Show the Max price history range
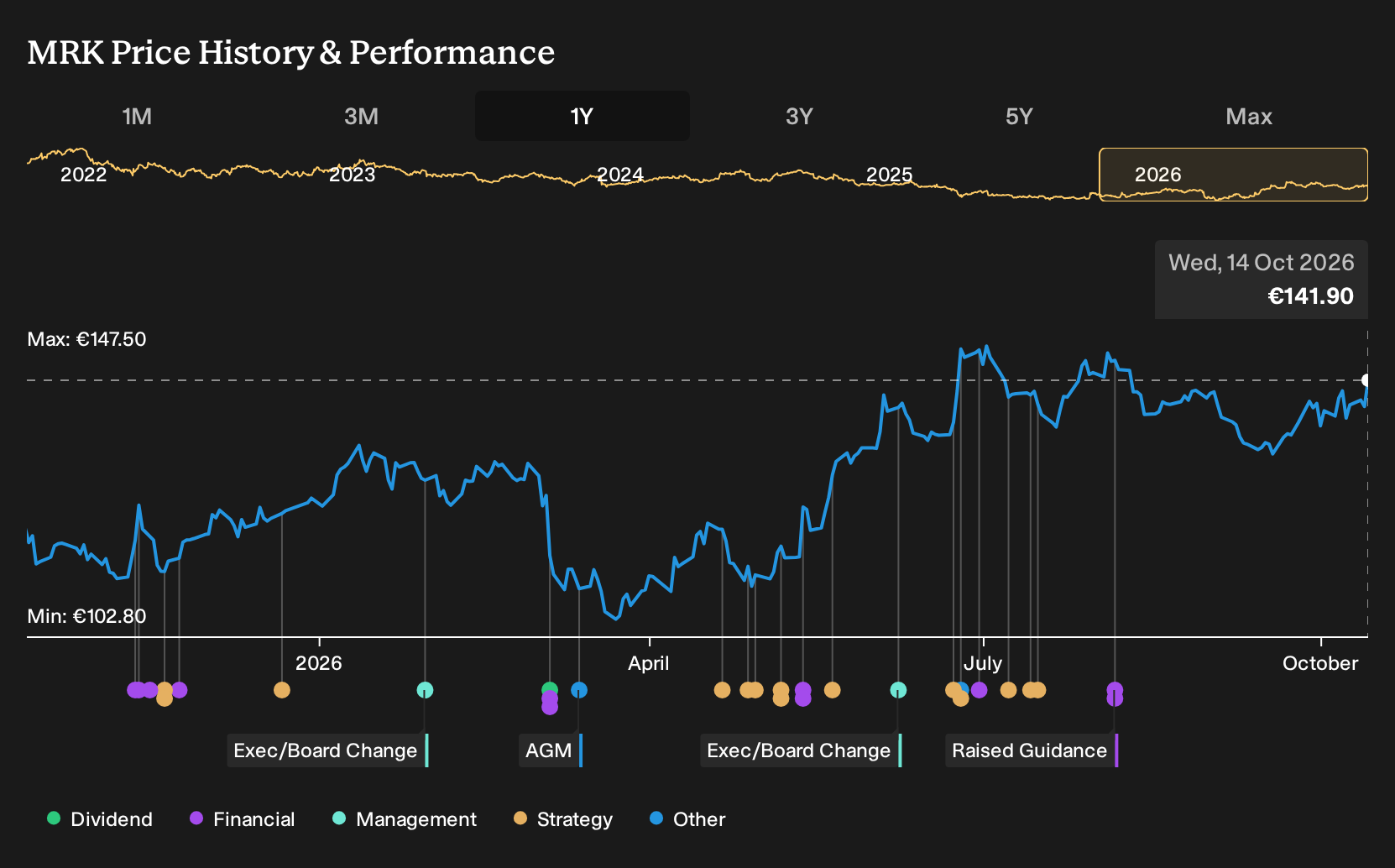The width and height of the screenshot is (1395, 868). point(1249,116)
